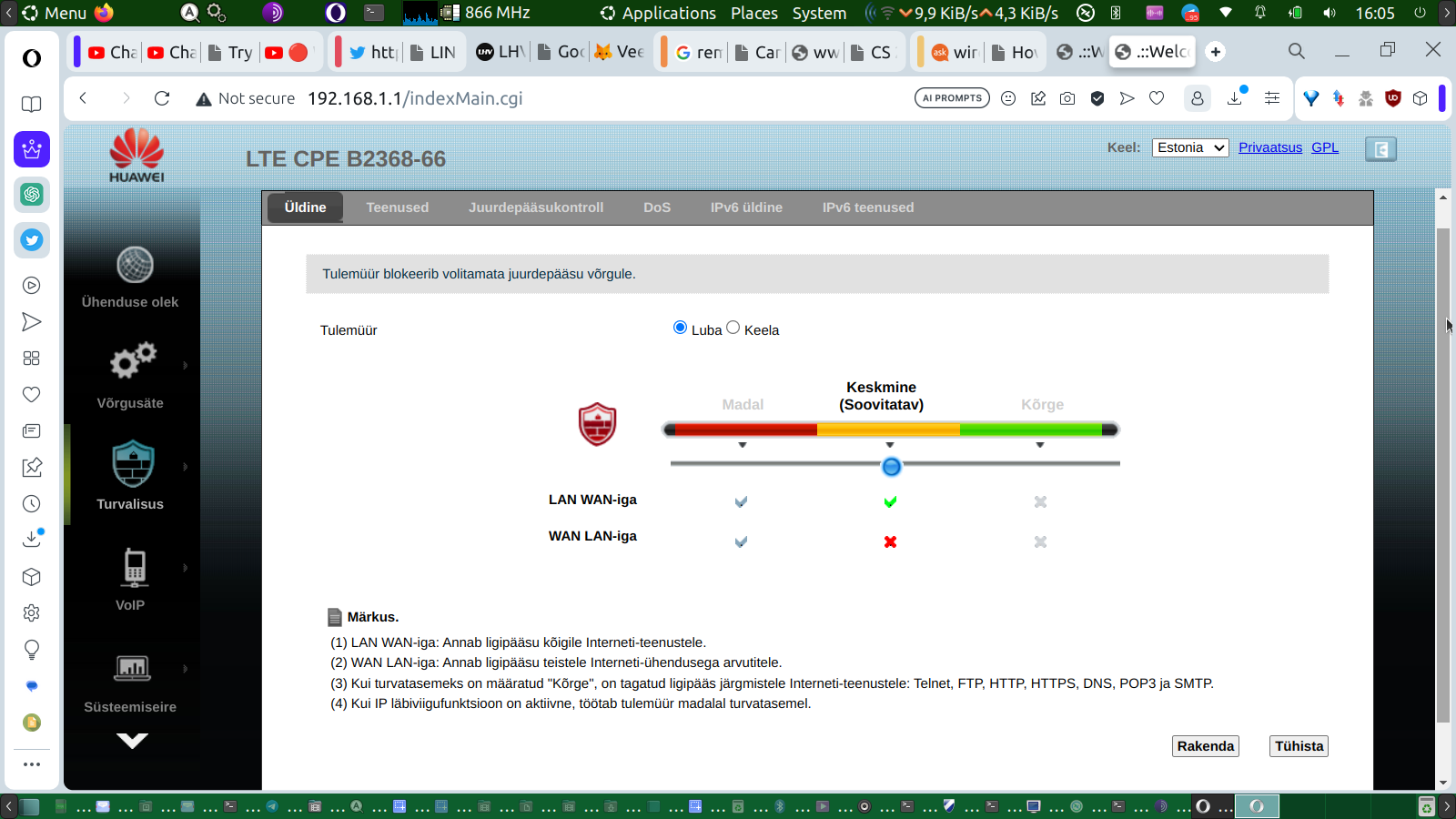Screen dimensions: 1456x819
Task: Click the Not secure warning icon
Action: pyautogui.click(x=204, y=98)
